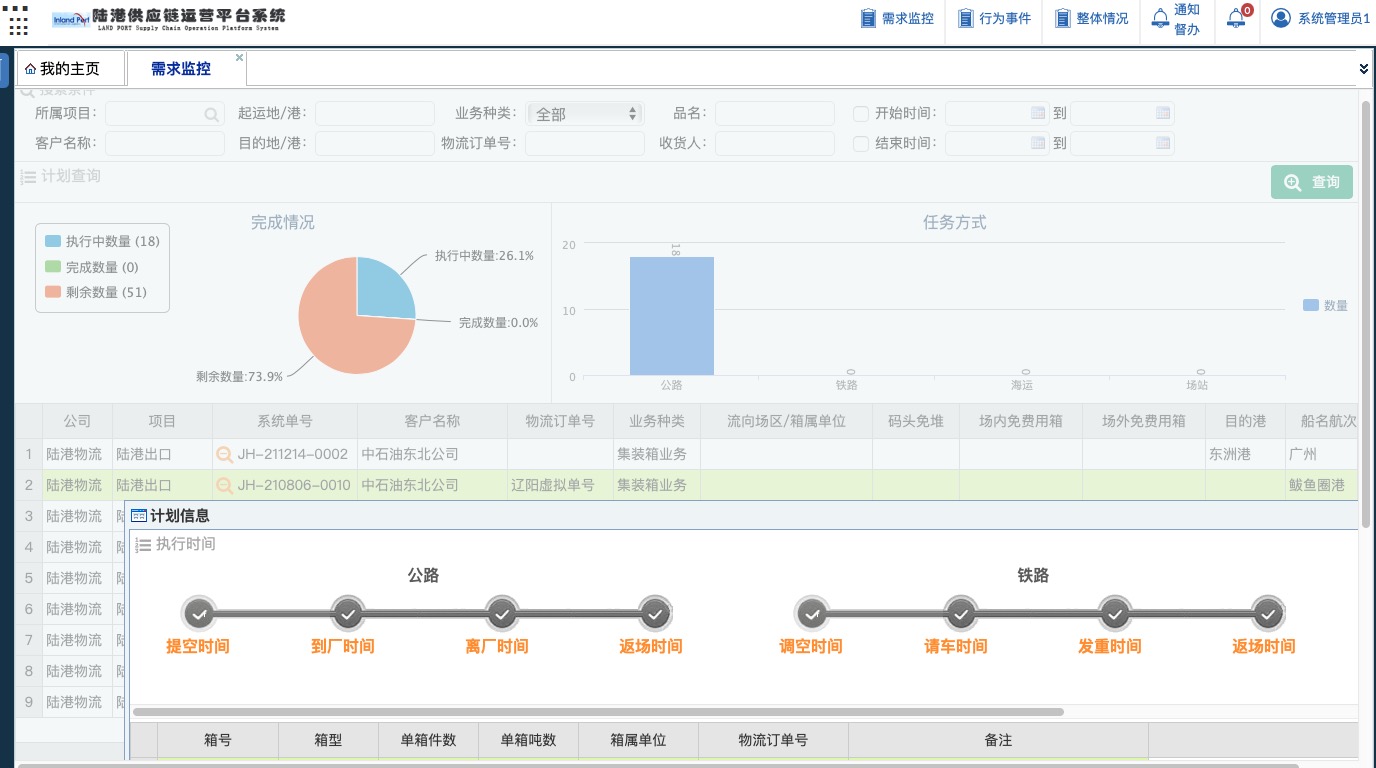Toggle 执行中数量 legend item in pie chart
The width and height of the screenshot is (1376, 768).
coord(100,241)
